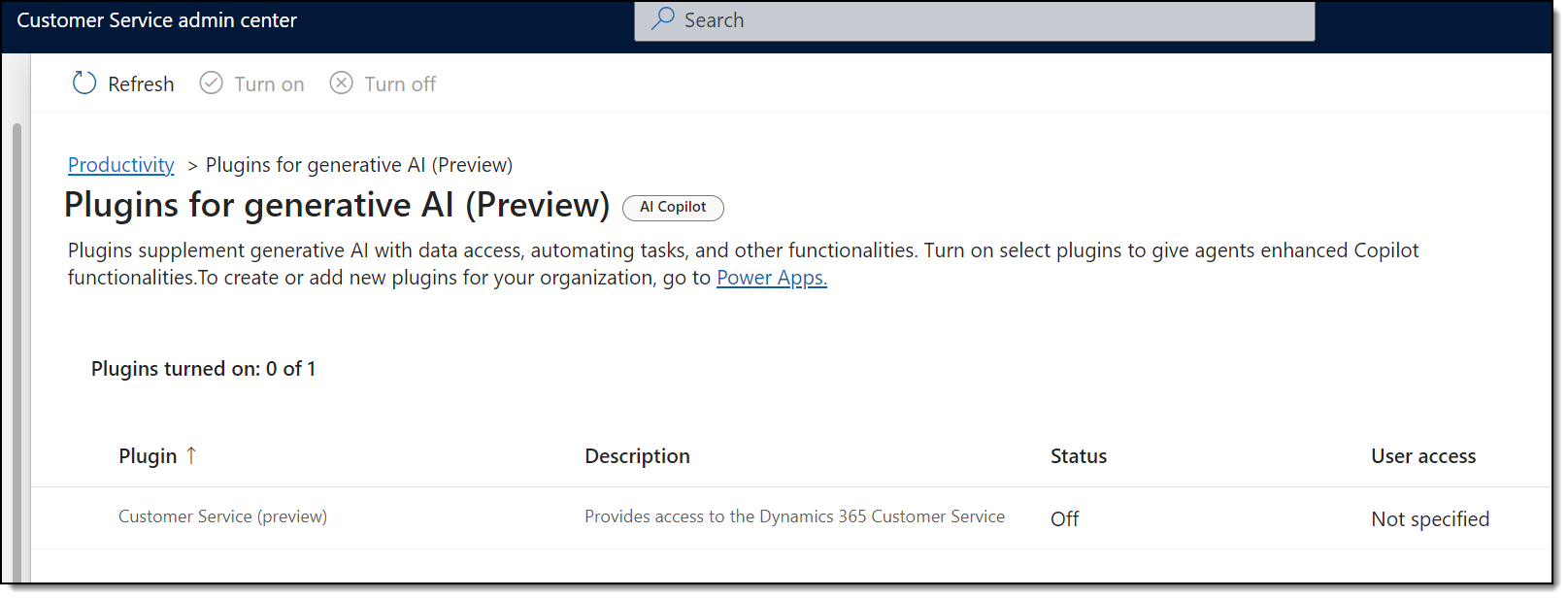Screen dimensions: 1568x599
Task: Click the Turn on checkmark icon
Action: 211,83
